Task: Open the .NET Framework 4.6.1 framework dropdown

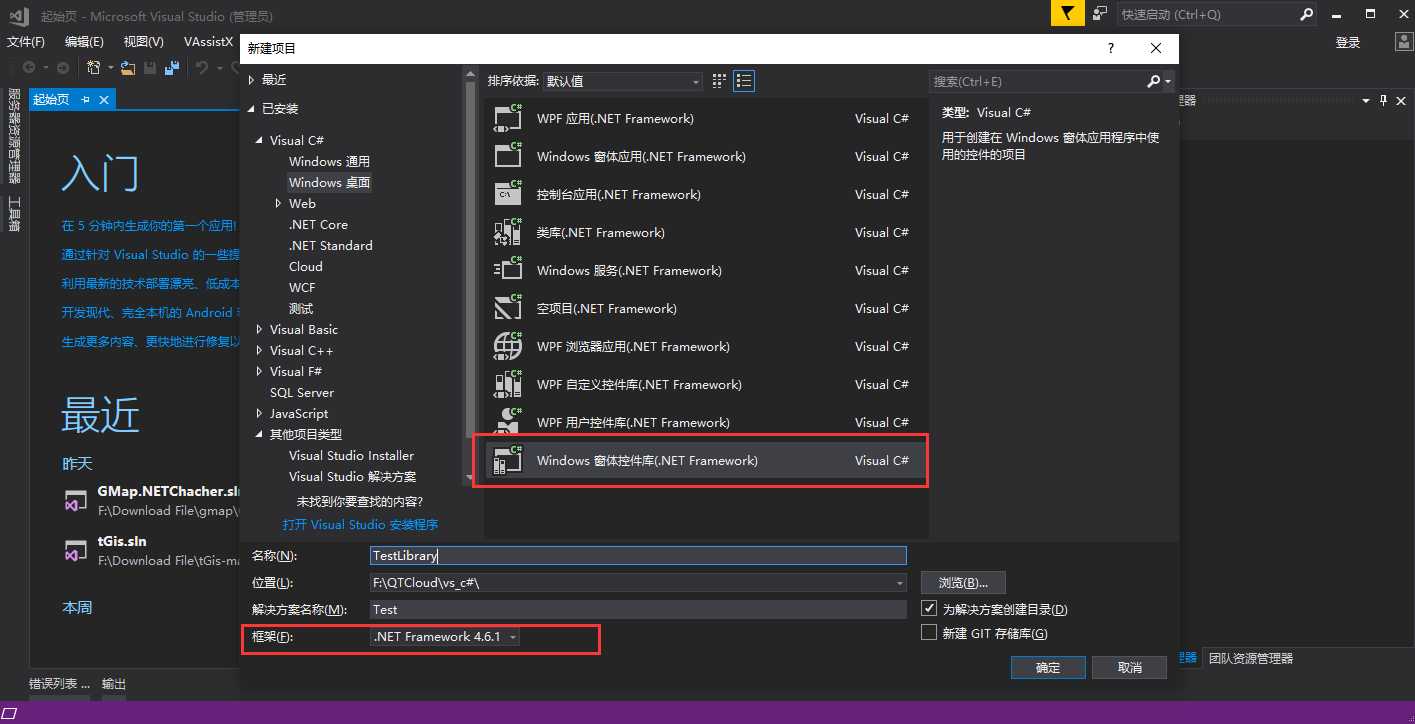Action: [x=445, y=636]
